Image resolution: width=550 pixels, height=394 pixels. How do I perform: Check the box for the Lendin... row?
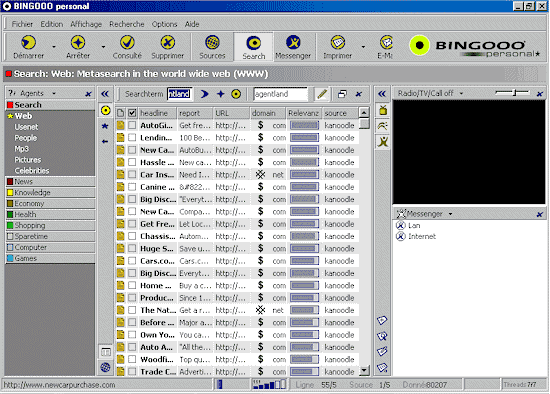tap(132, 138)
